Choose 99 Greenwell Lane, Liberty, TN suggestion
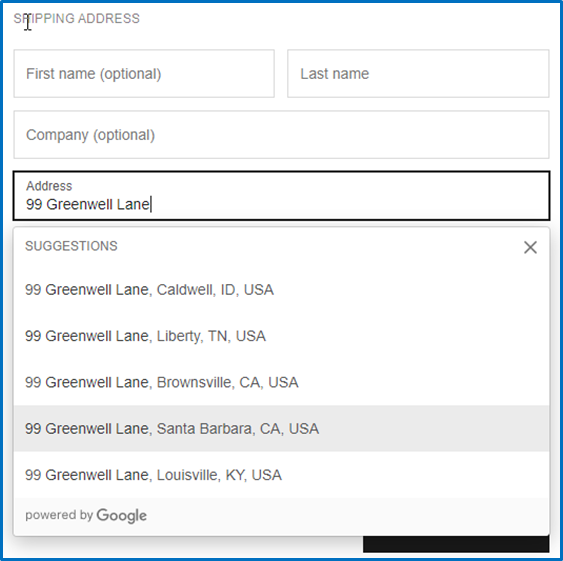563x561 pixels. point(282,336)
